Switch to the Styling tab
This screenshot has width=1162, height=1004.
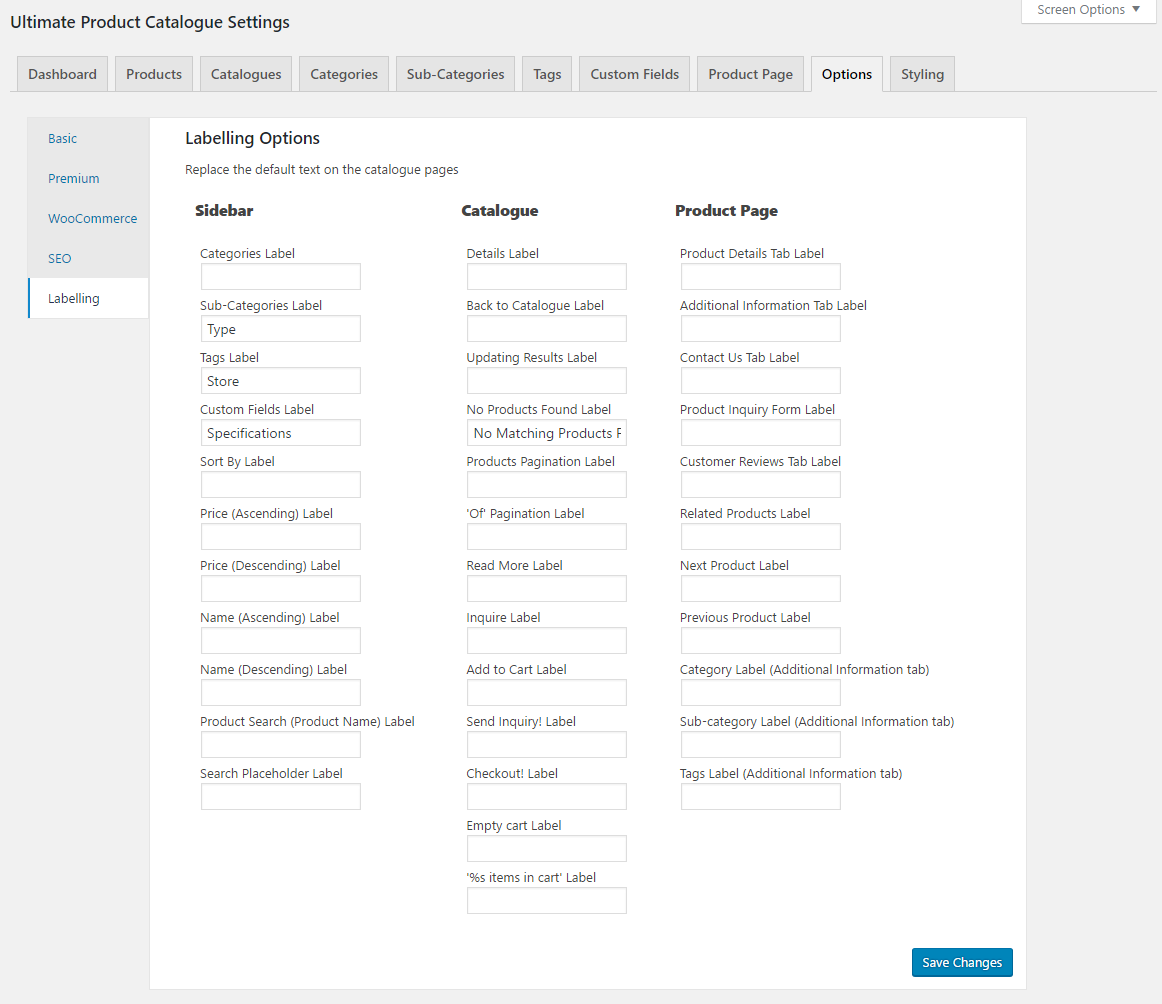click(922, 74)
